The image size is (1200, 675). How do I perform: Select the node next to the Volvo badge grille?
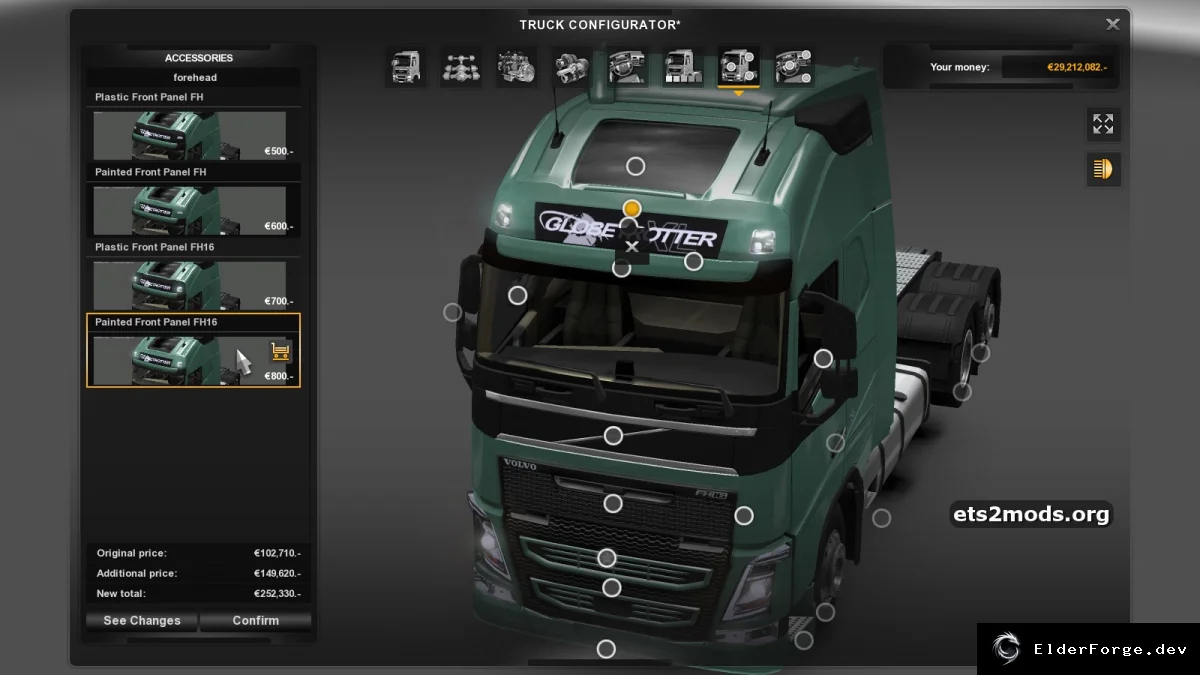pyautogui.click(x=613, y=503)
